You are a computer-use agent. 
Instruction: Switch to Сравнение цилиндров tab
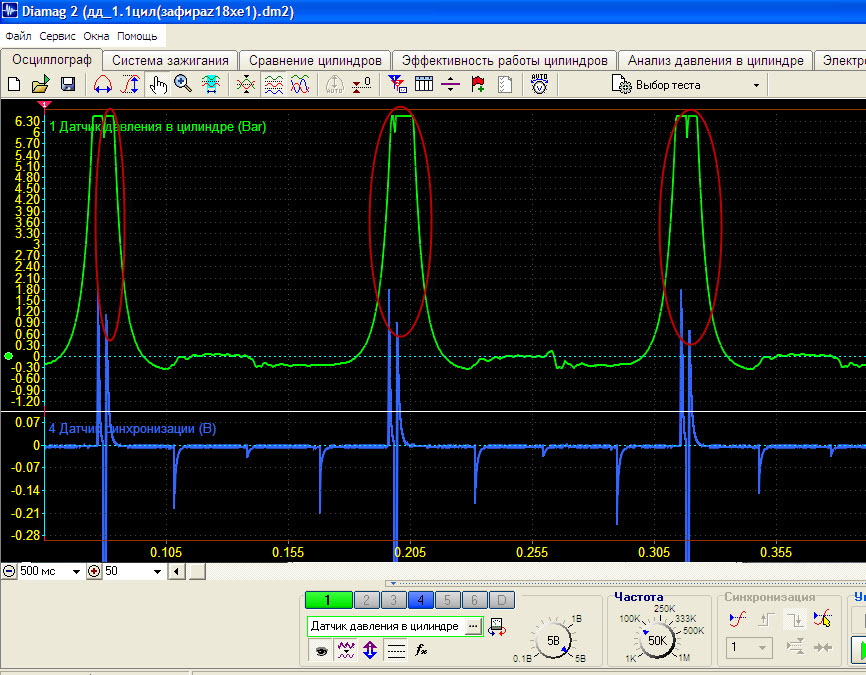coord(315,61)
